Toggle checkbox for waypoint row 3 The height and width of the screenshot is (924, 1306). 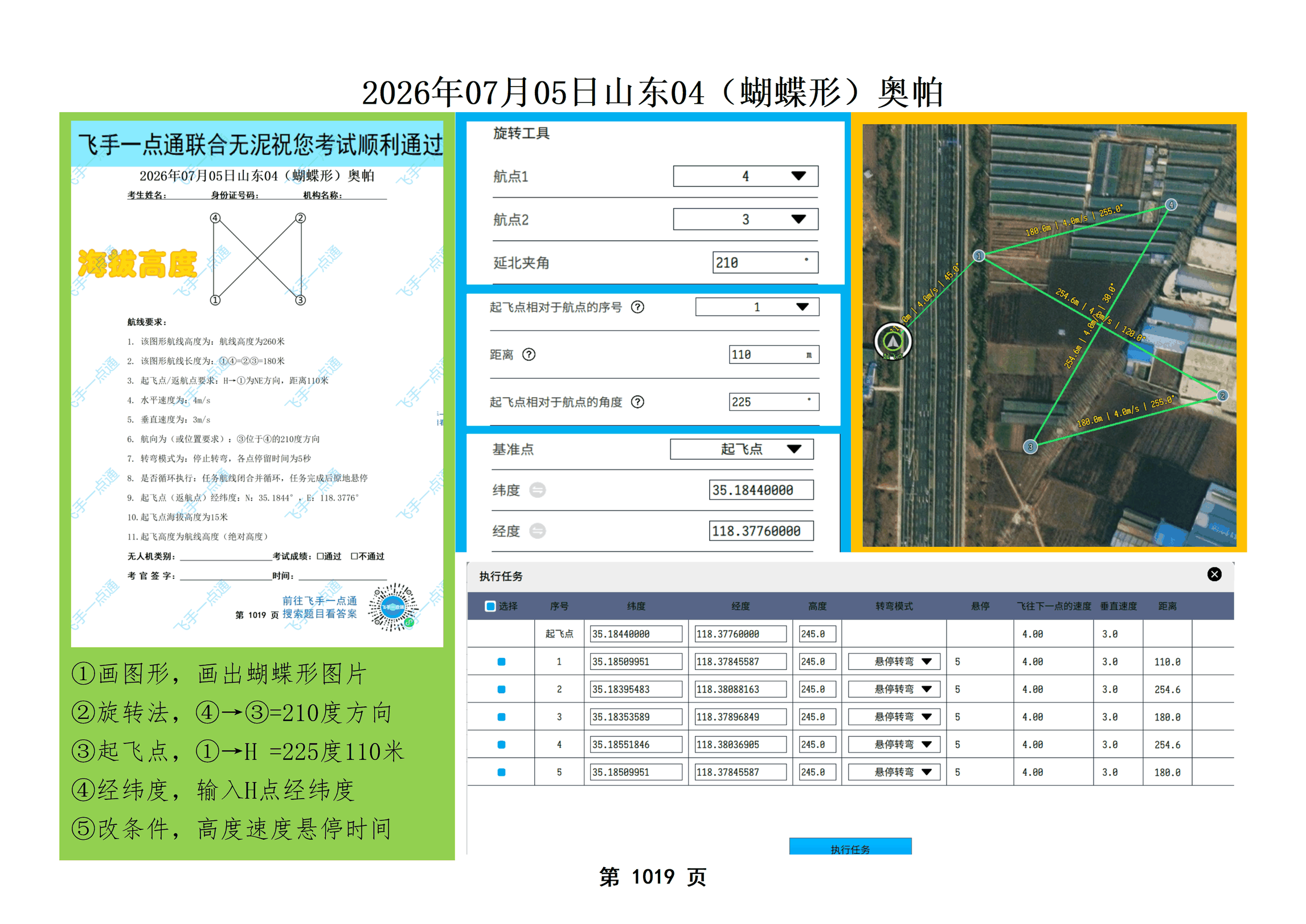(x=501, y=717)
